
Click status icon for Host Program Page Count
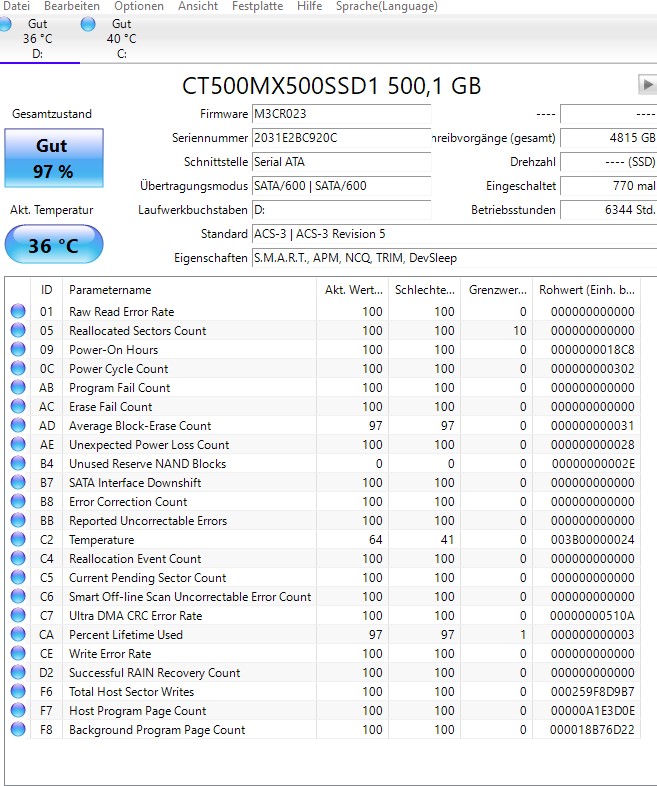tap(18, 711)
